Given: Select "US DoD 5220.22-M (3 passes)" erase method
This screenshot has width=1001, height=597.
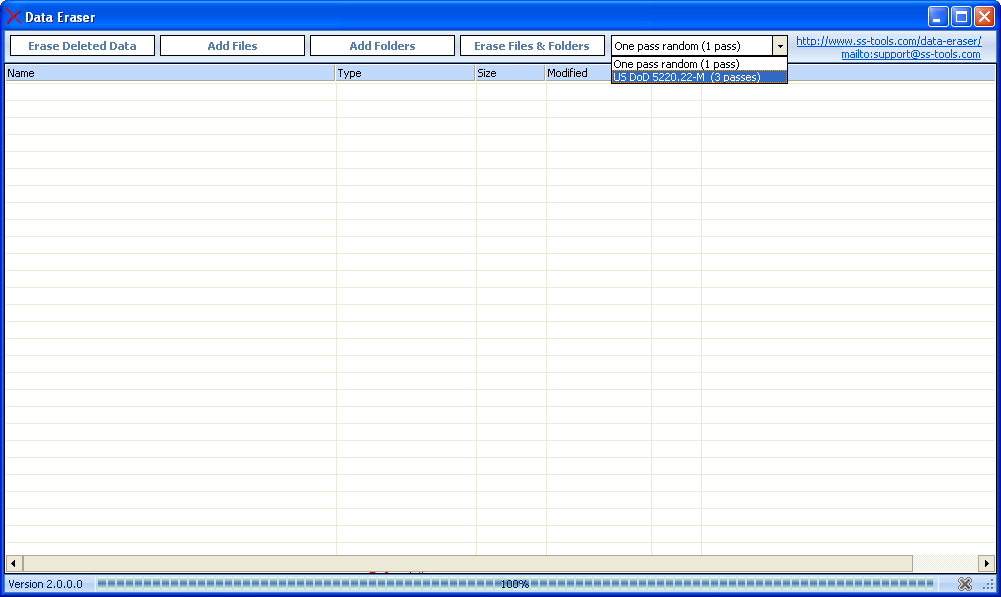Looking at the screenshot, I should click(699, 76).
